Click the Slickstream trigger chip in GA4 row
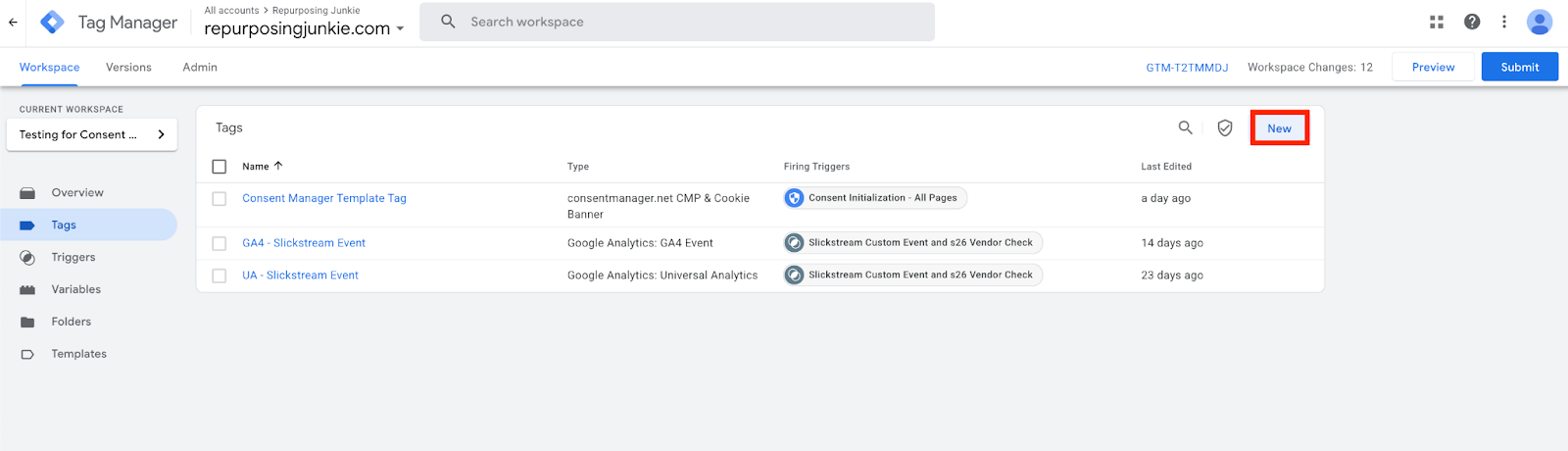1568x451 pixels. 912,243
